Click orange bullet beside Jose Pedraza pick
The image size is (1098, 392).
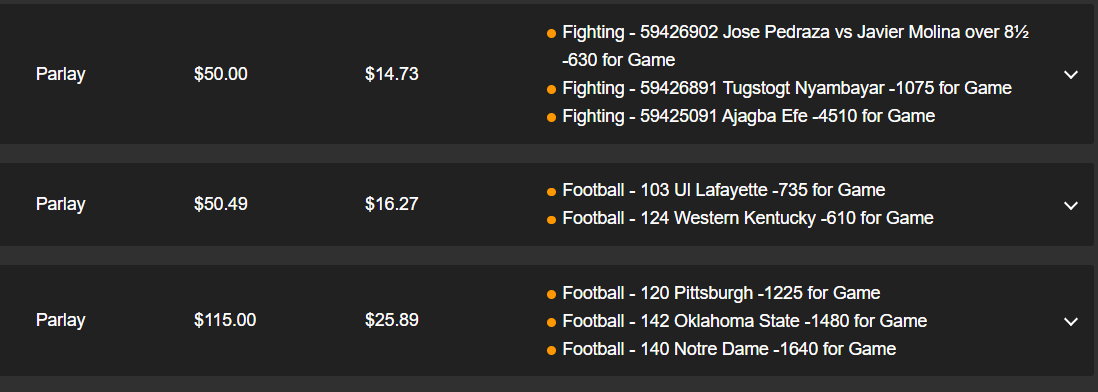tap(551, 33)
